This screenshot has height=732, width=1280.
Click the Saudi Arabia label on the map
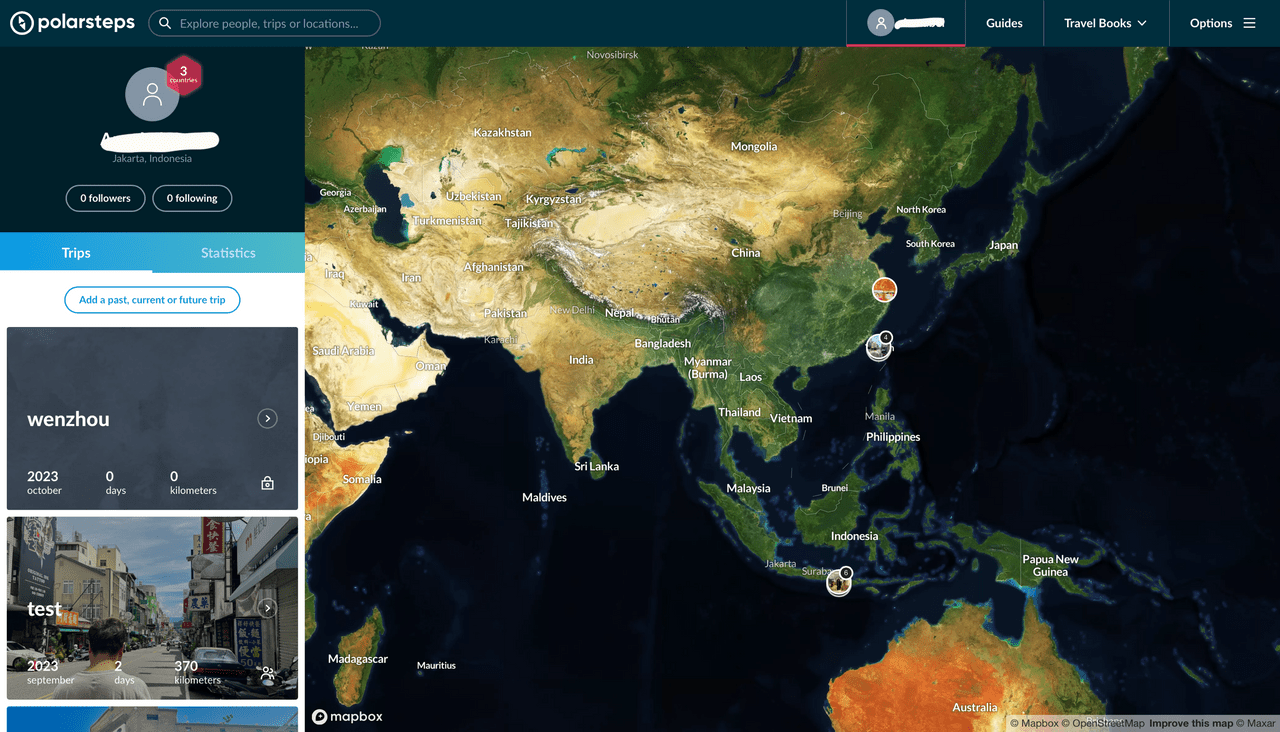pyautogui.click(x=343, y=351)
